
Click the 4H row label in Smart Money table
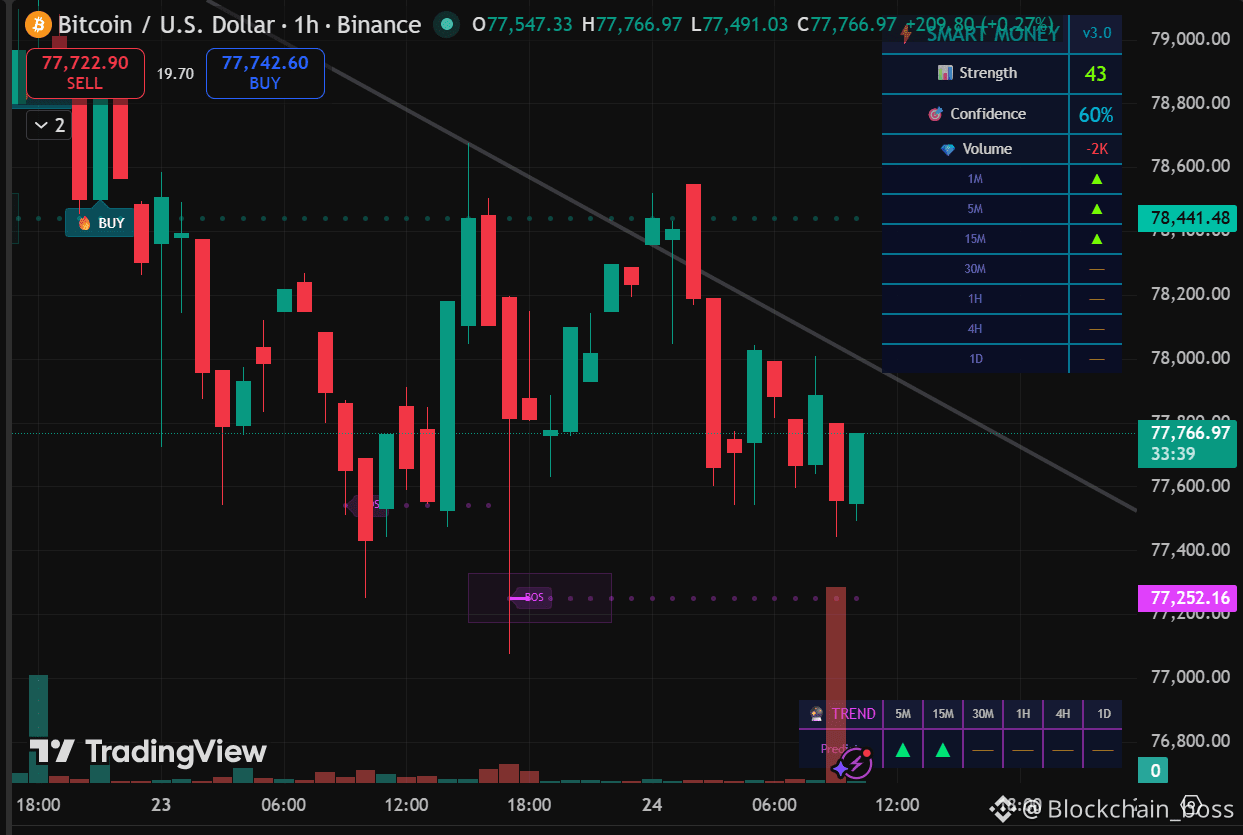pos(975,329)
